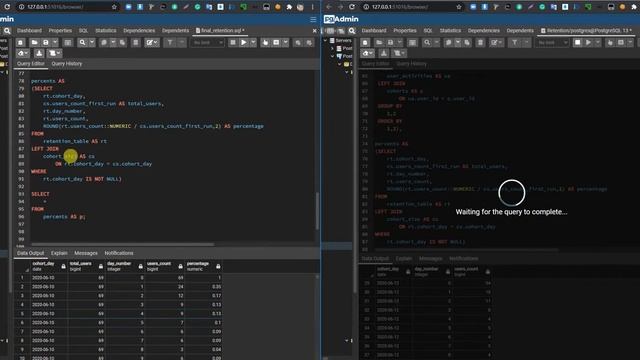The height and width of the screenshot is (360, 640).
Task: Open Statistics tab in left pgAdmin window
Action: tap(106, 31)
